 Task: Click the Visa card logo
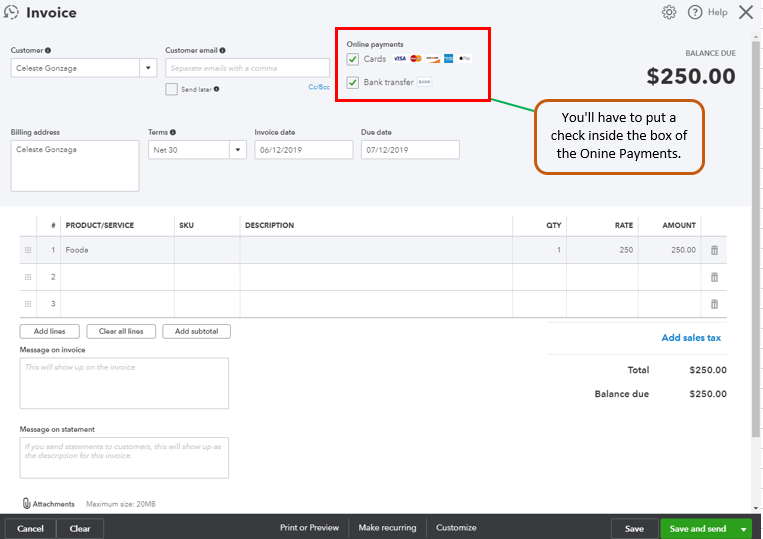tap(400, 58)
